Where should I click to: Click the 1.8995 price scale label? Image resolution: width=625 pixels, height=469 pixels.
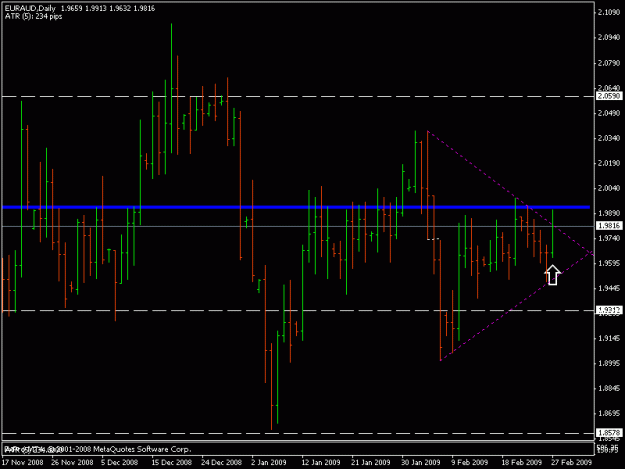click(x=609, y=363)
